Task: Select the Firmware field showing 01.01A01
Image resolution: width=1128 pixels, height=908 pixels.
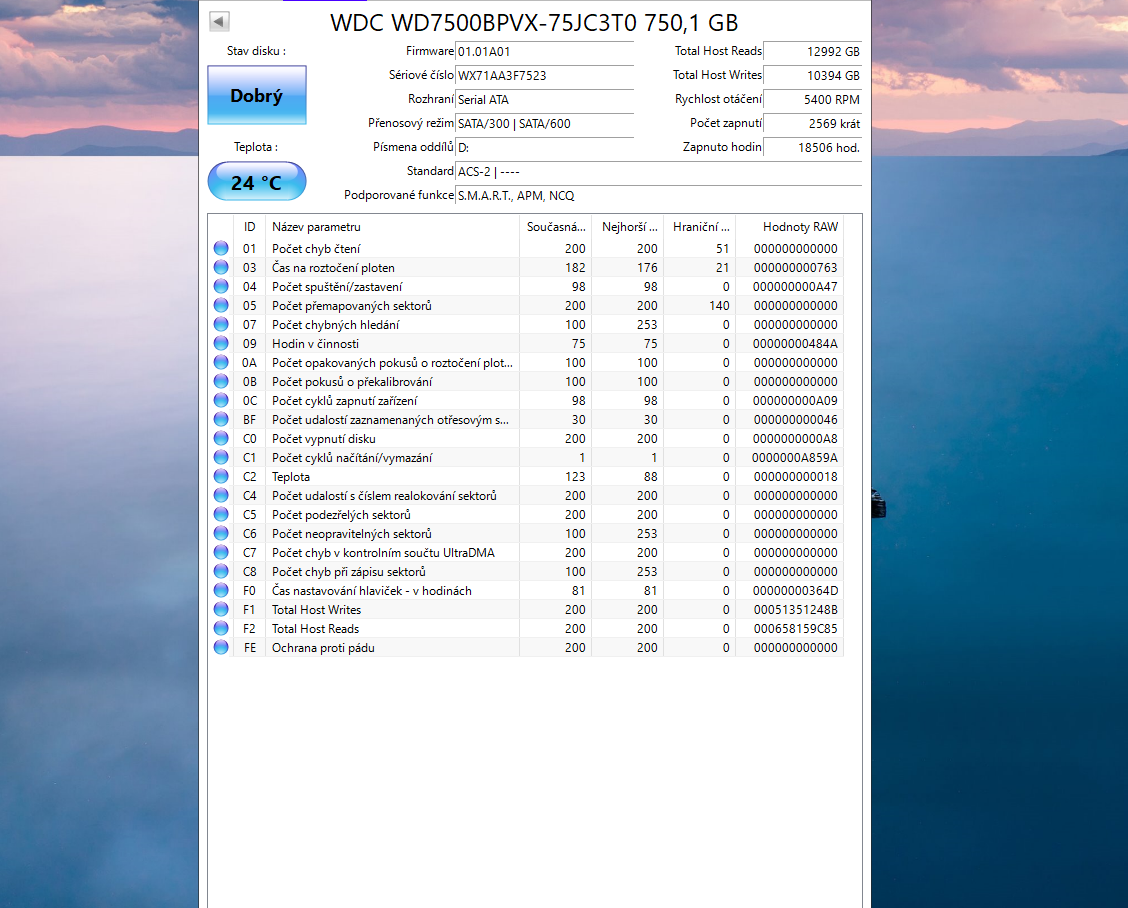Action: (x=544, y=51)
